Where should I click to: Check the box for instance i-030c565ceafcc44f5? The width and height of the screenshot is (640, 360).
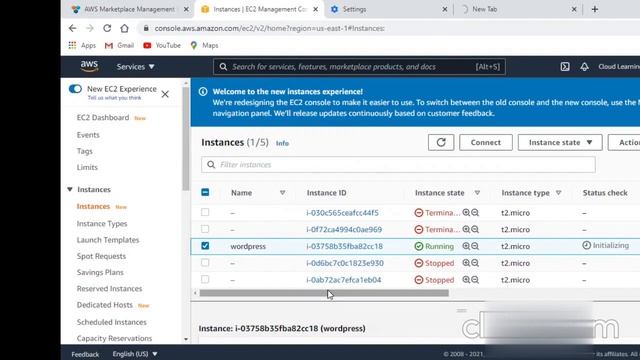tap(205, 212)
